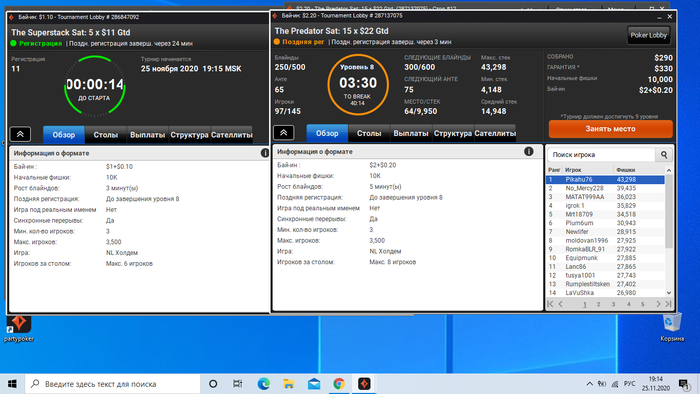
Task: Click scroll down arrow of player list
Action: coord(669,293)
